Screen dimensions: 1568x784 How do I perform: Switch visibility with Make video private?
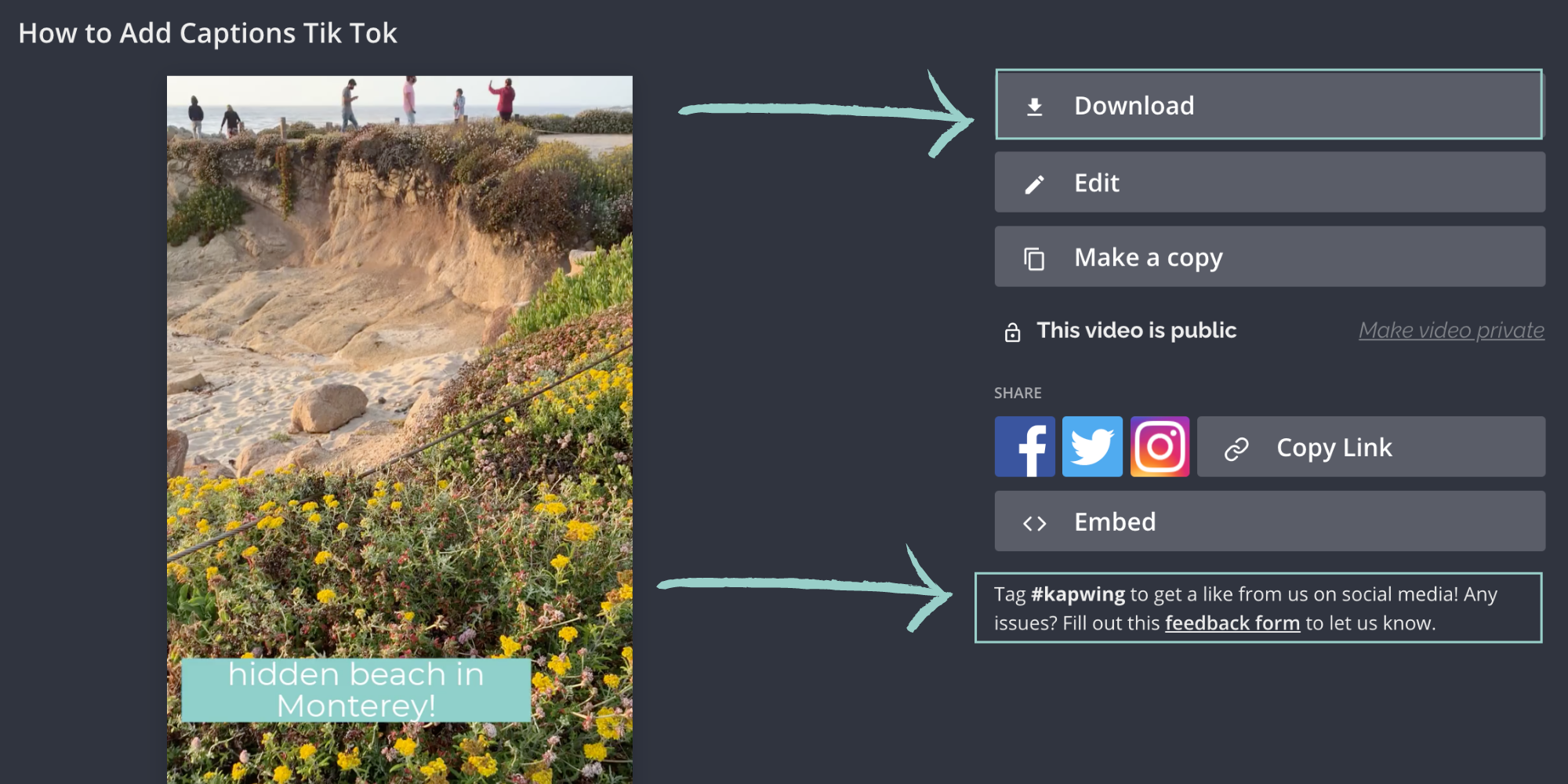pyautogui.click(x=1450, y=331)
